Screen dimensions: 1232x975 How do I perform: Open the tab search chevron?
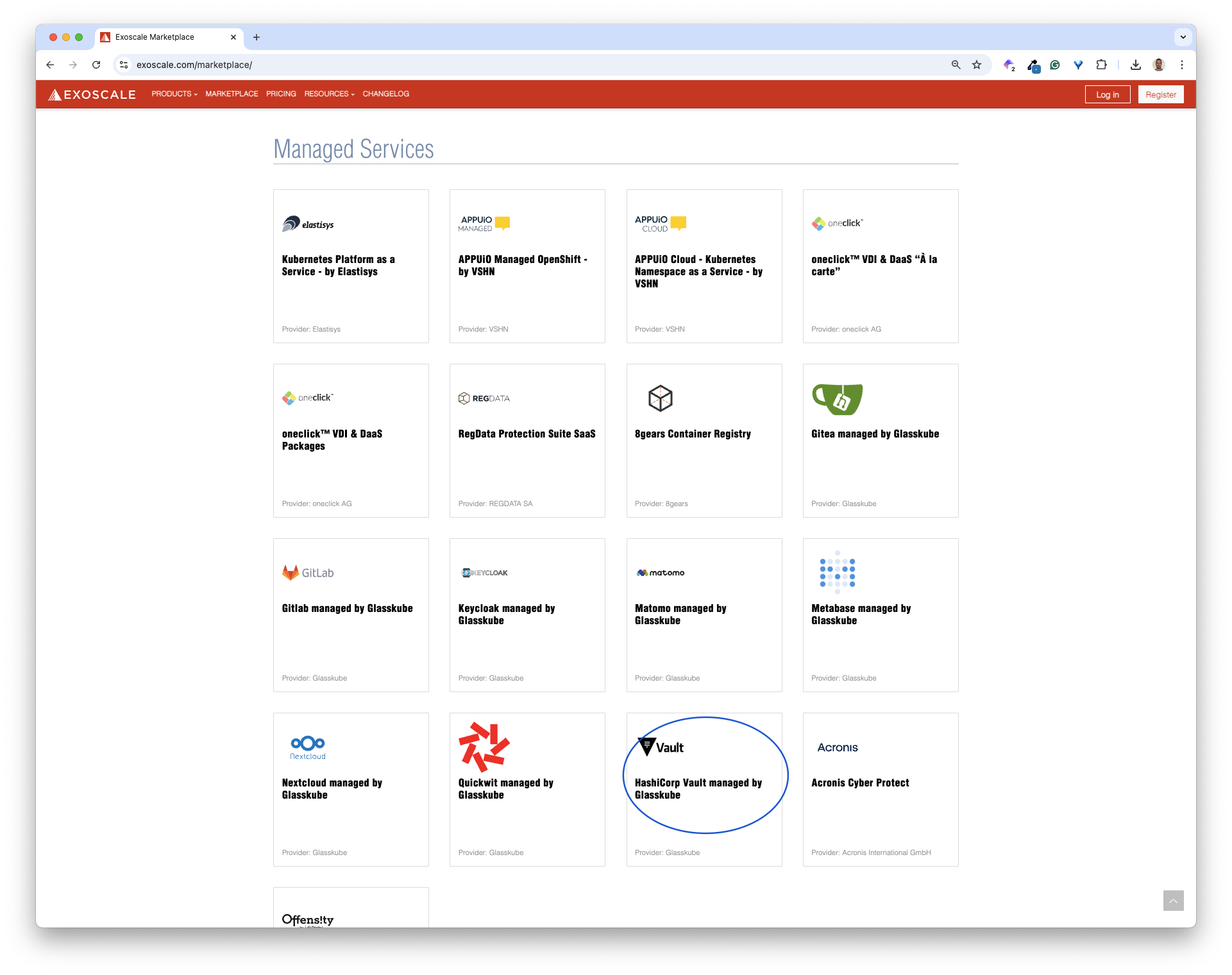pos(1183,37)
